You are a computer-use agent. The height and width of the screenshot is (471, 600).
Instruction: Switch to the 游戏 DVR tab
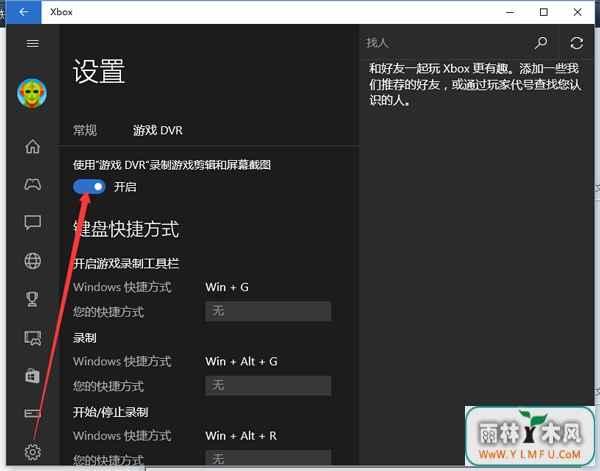(x=158, y=130)
